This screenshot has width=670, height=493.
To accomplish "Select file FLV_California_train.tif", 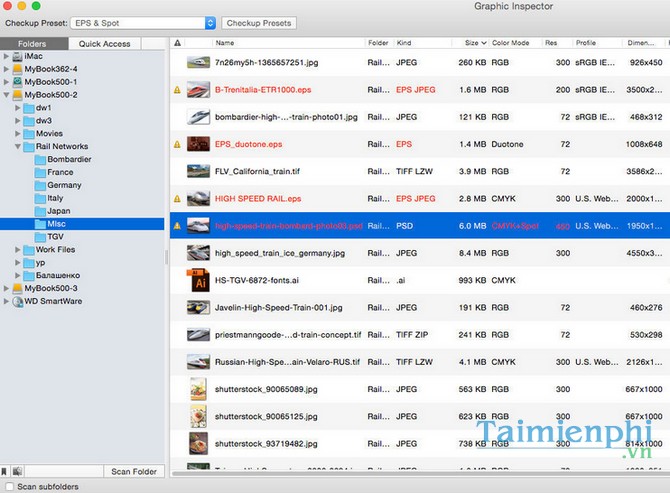I will pos(257,172).
